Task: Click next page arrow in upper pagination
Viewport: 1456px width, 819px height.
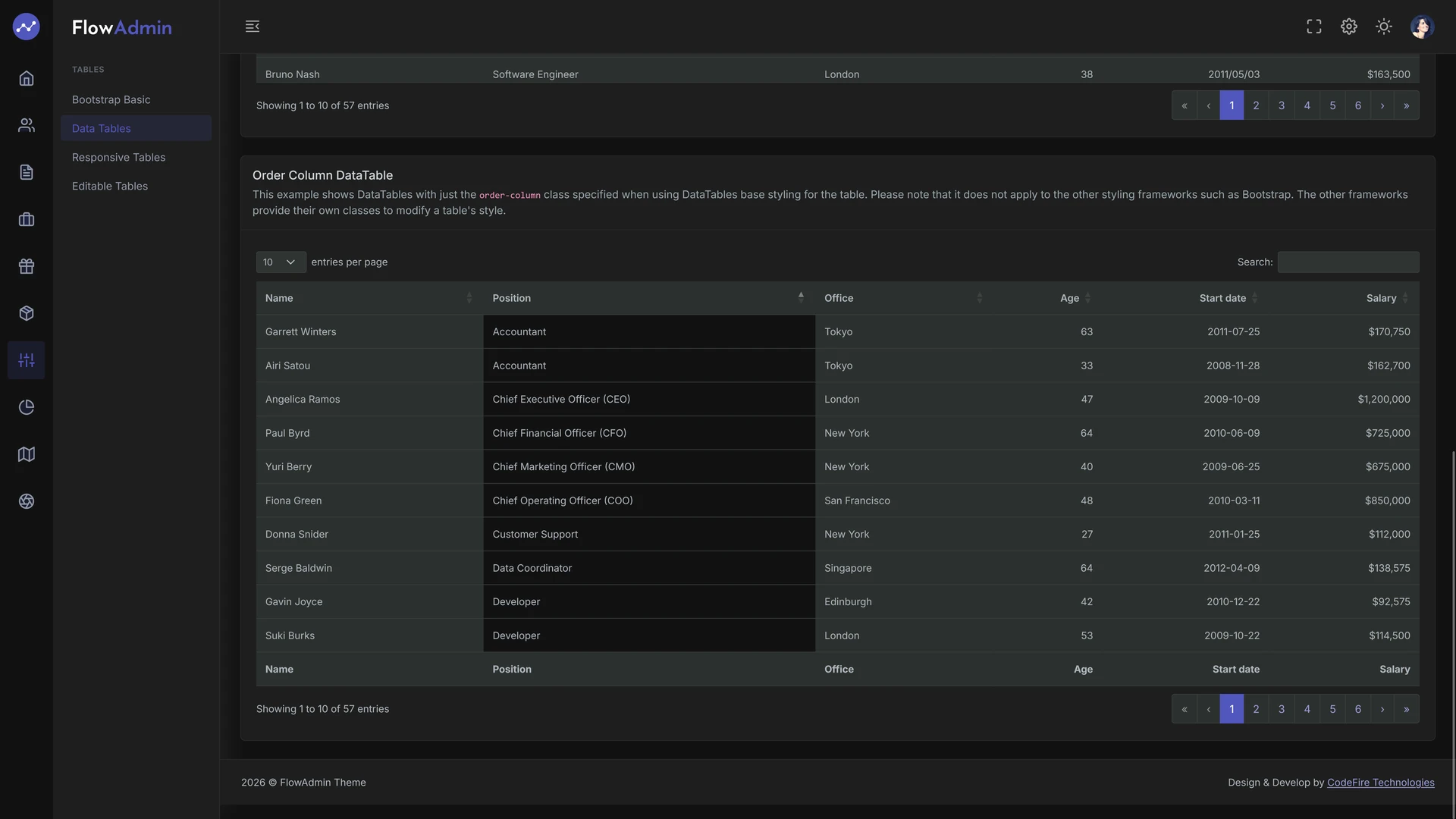Action: (1382, 105)
